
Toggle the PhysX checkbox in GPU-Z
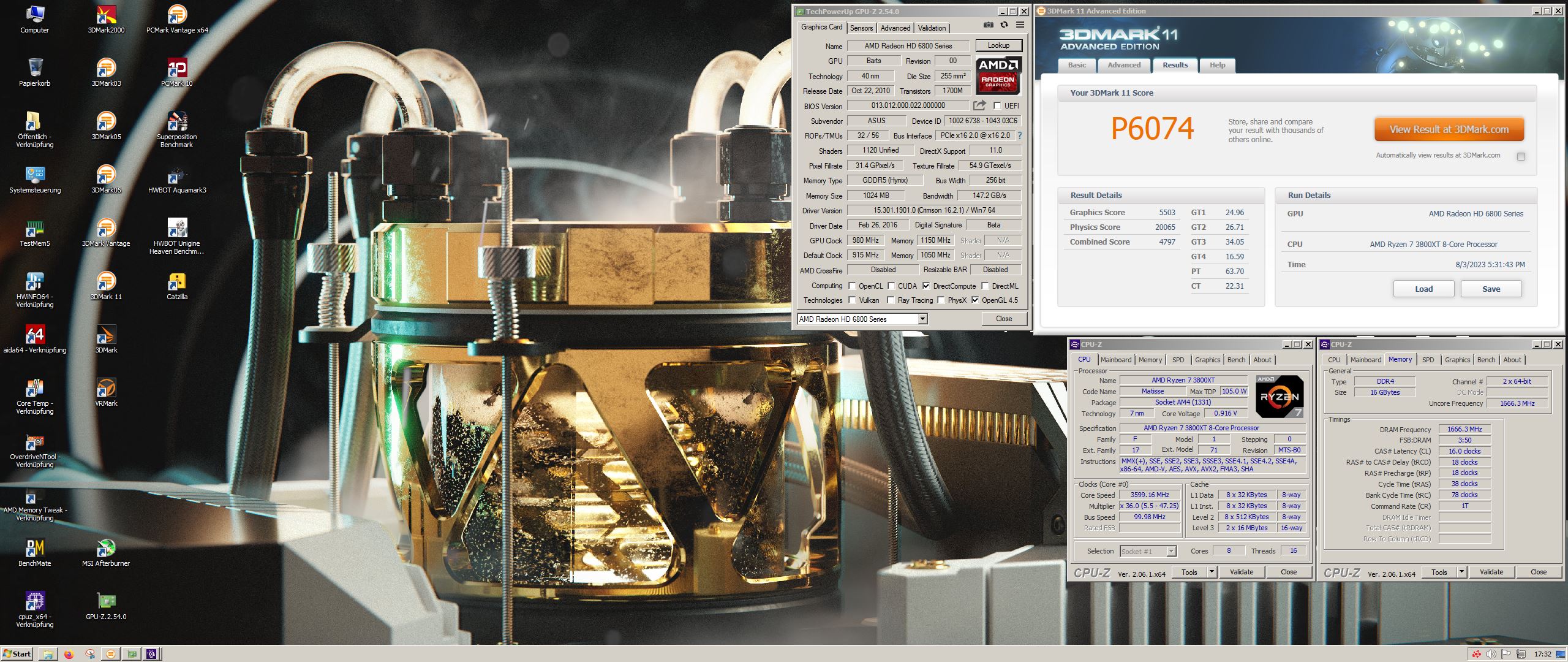pyautogui.click(x=941, y=300)
